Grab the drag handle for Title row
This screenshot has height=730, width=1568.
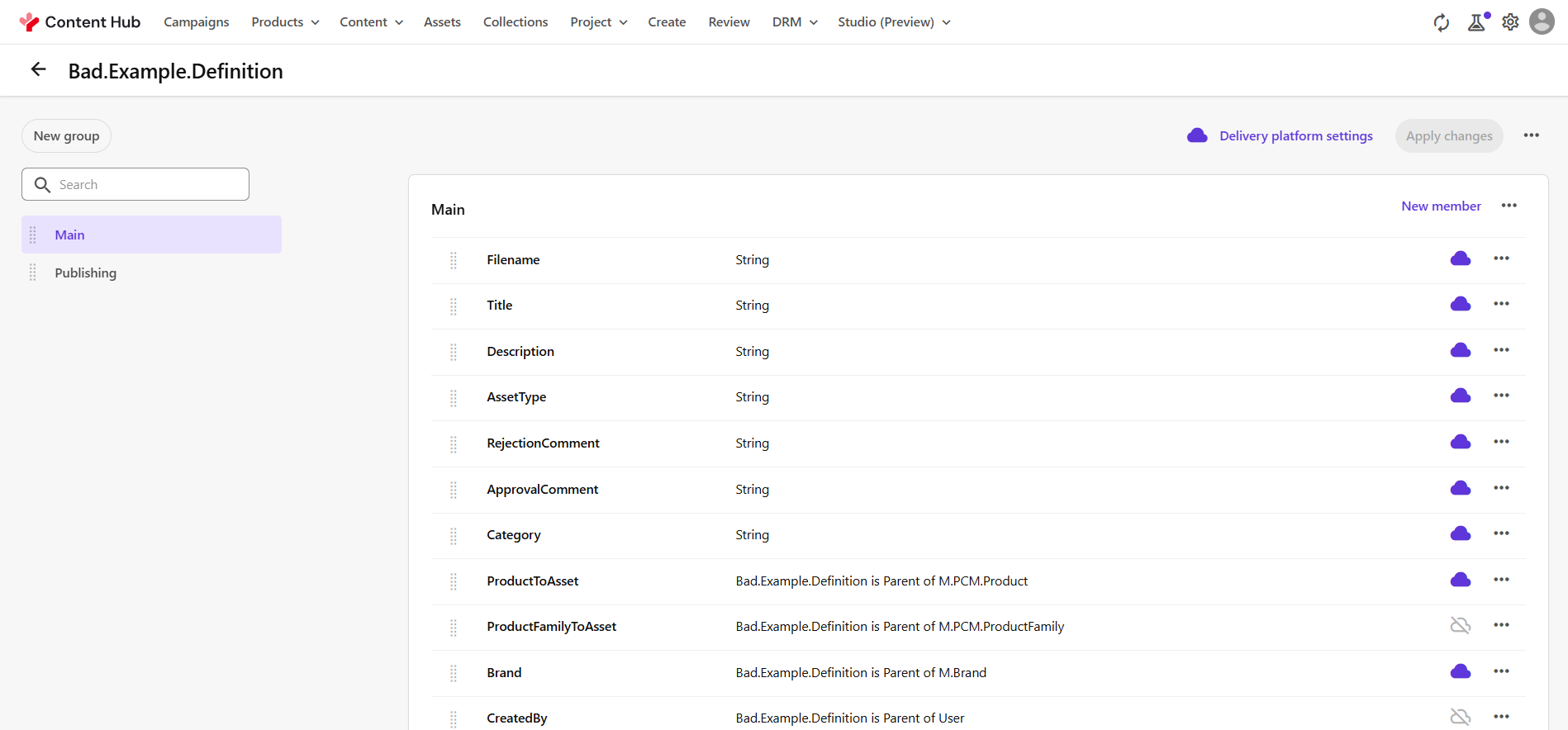point(454,306)
